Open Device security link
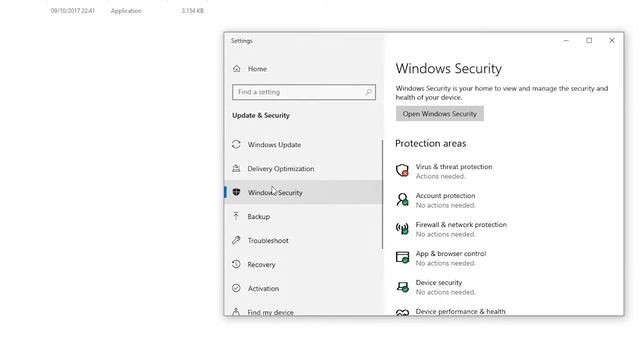This screenshot has height=360, width=640. click(x=439, y=282)
